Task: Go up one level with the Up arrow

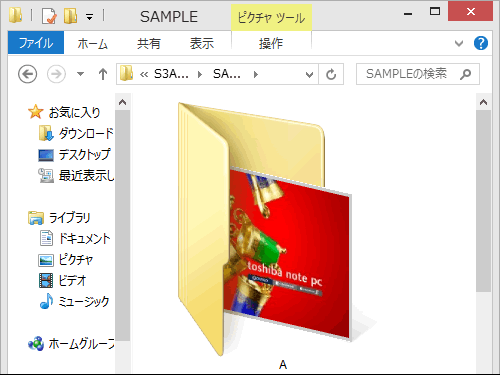Action: point(103,74)
